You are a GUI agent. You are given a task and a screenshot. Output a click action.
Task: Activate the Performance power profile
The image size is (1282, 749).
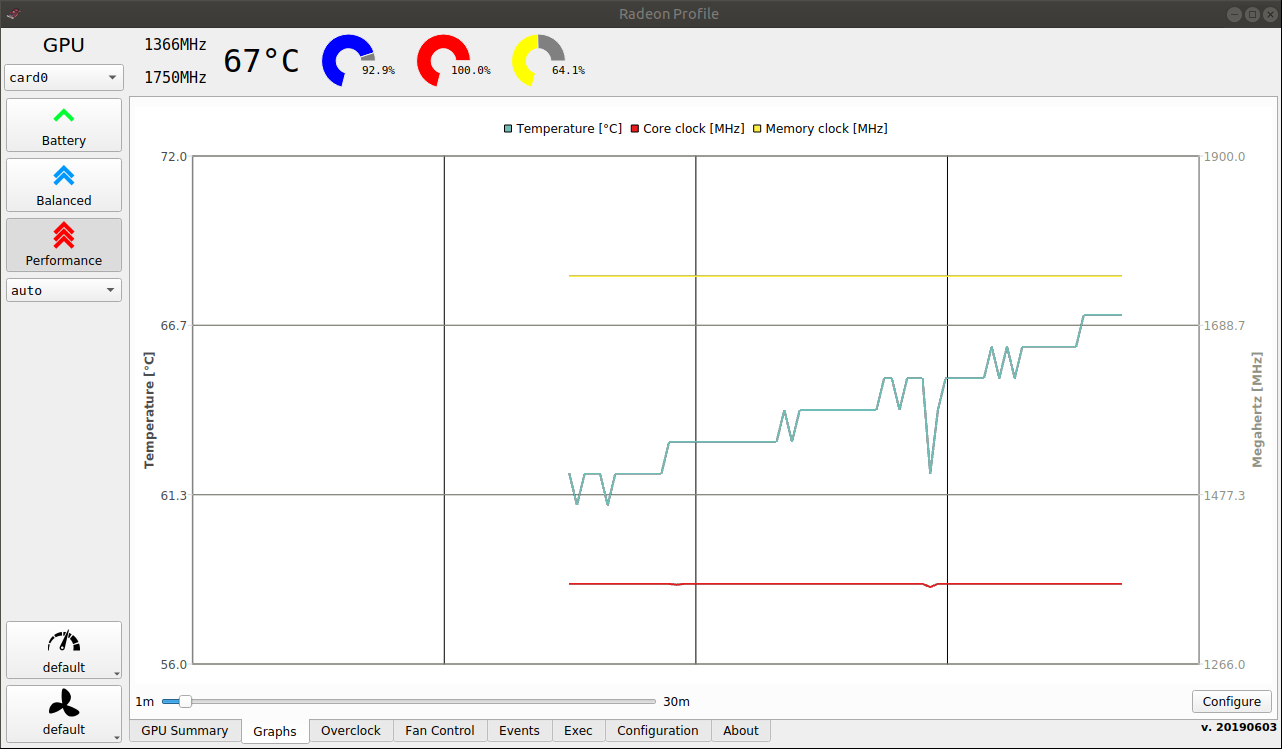(x=64, y=245)
